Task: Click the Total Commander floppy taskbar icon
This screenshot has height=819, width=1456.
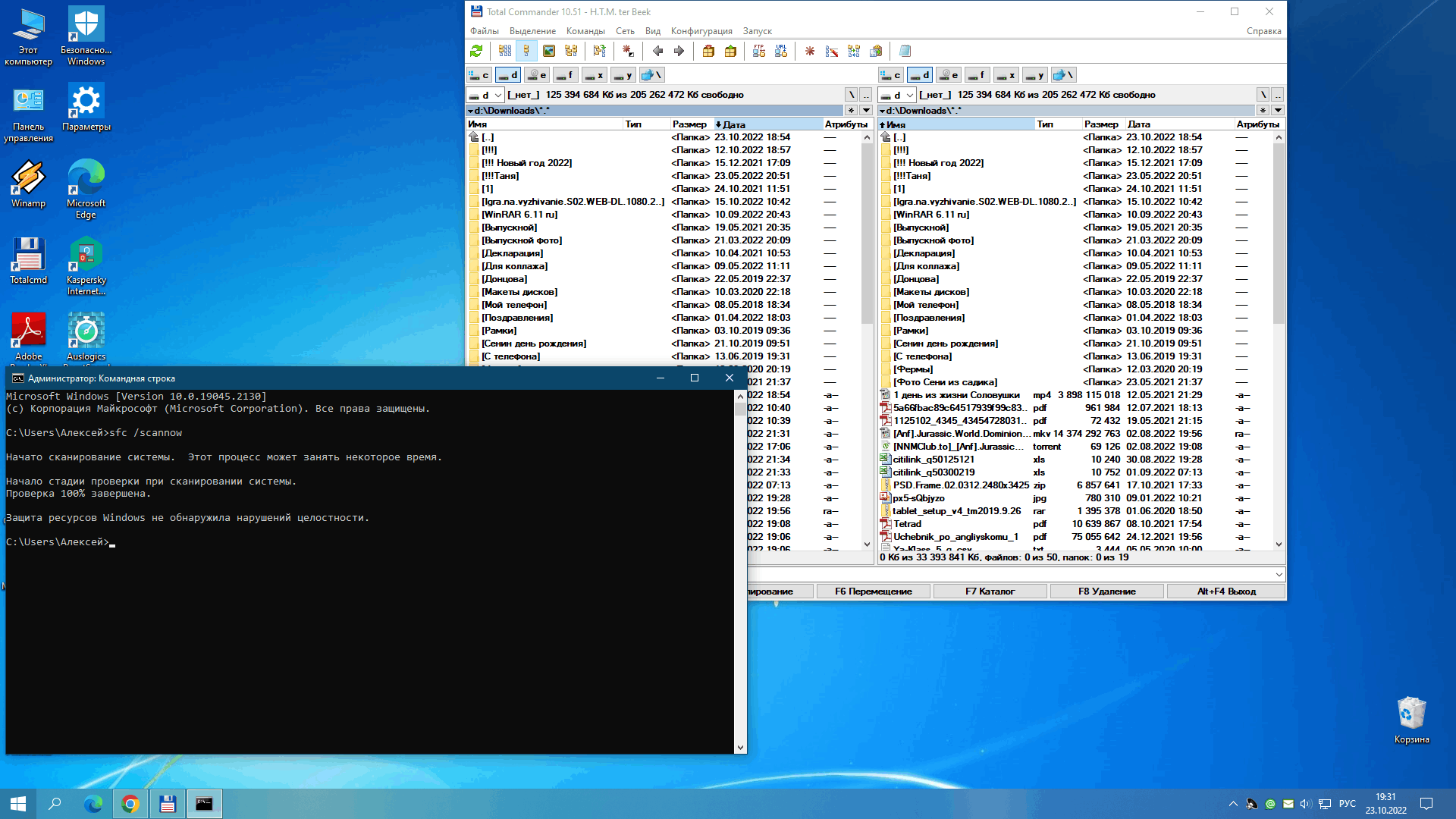Action: click(x=168, y=804)
